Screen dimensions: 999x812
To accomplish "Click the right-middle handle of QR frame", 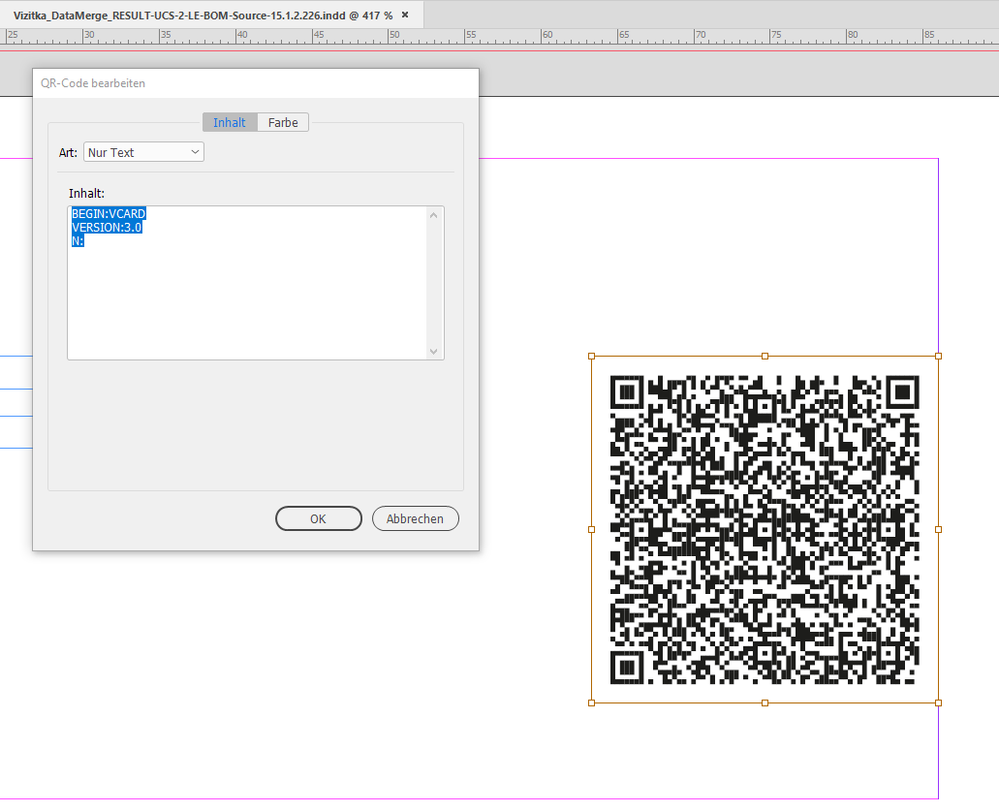I will click(x=938, y=530).
